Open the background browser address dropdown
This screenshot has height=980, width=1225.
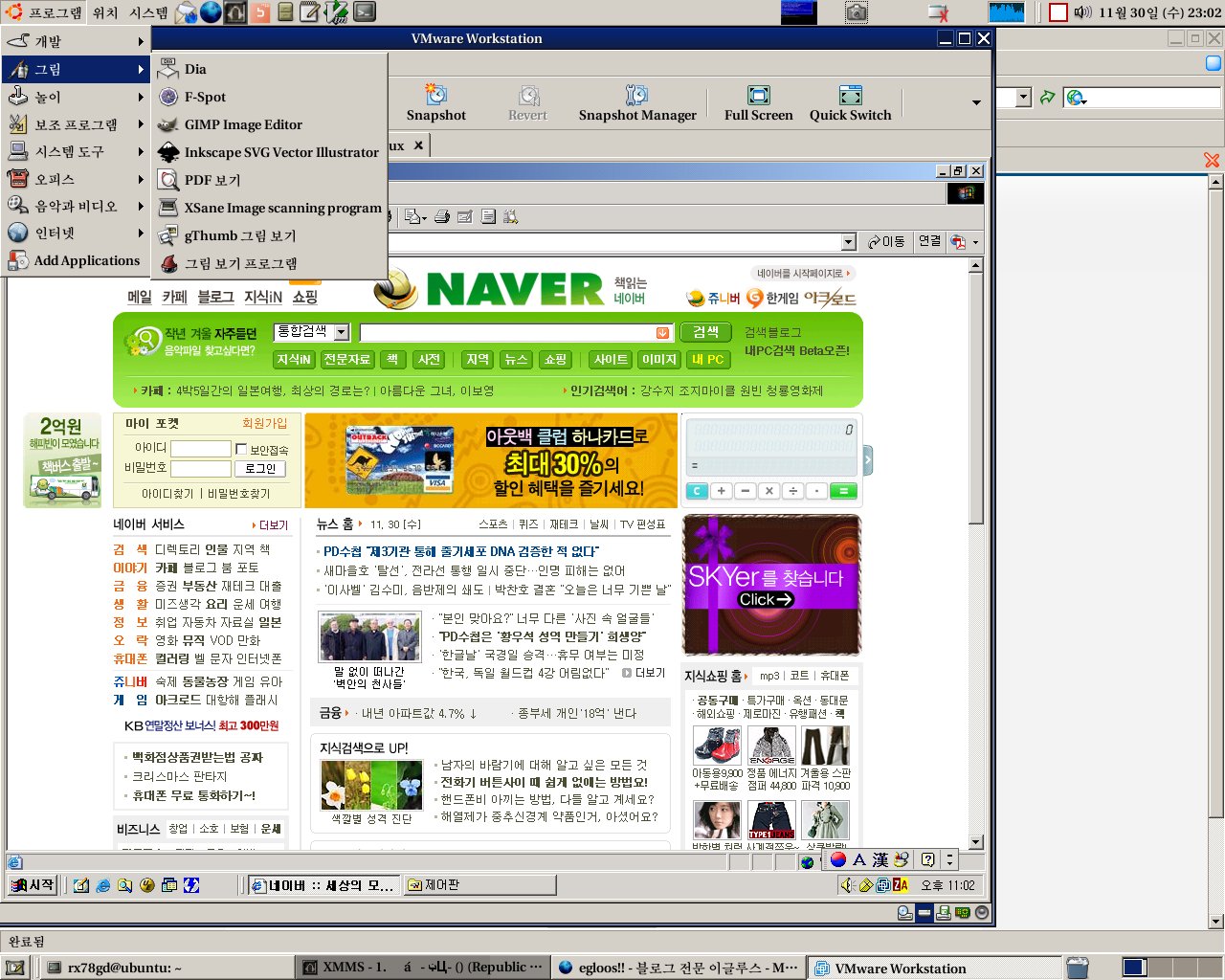coord(1024,97)
